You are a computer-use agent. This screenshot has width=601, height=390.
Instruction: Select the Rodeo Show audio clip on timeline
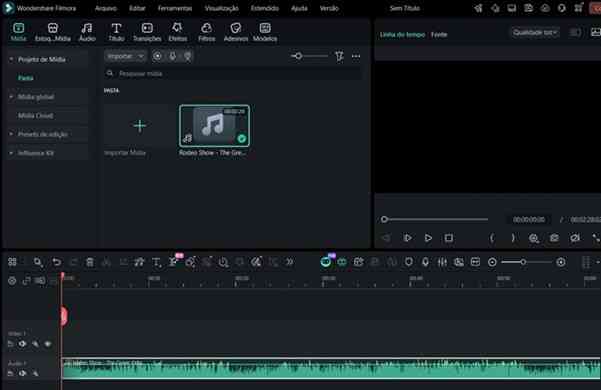click(x=331, y=369)
